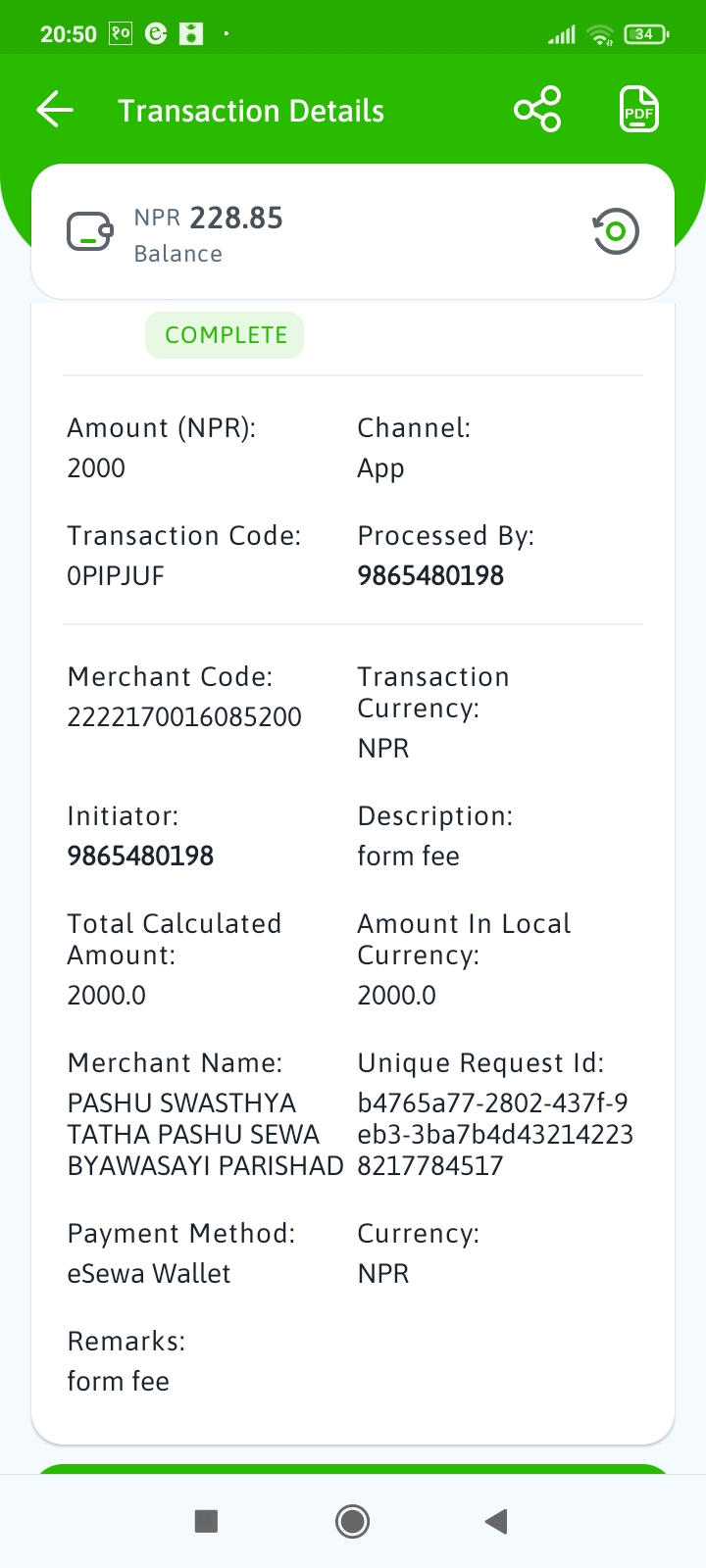Download the transaction as PDF
The height and width of the screenshot is (1568, 706).
click(638, 109)
